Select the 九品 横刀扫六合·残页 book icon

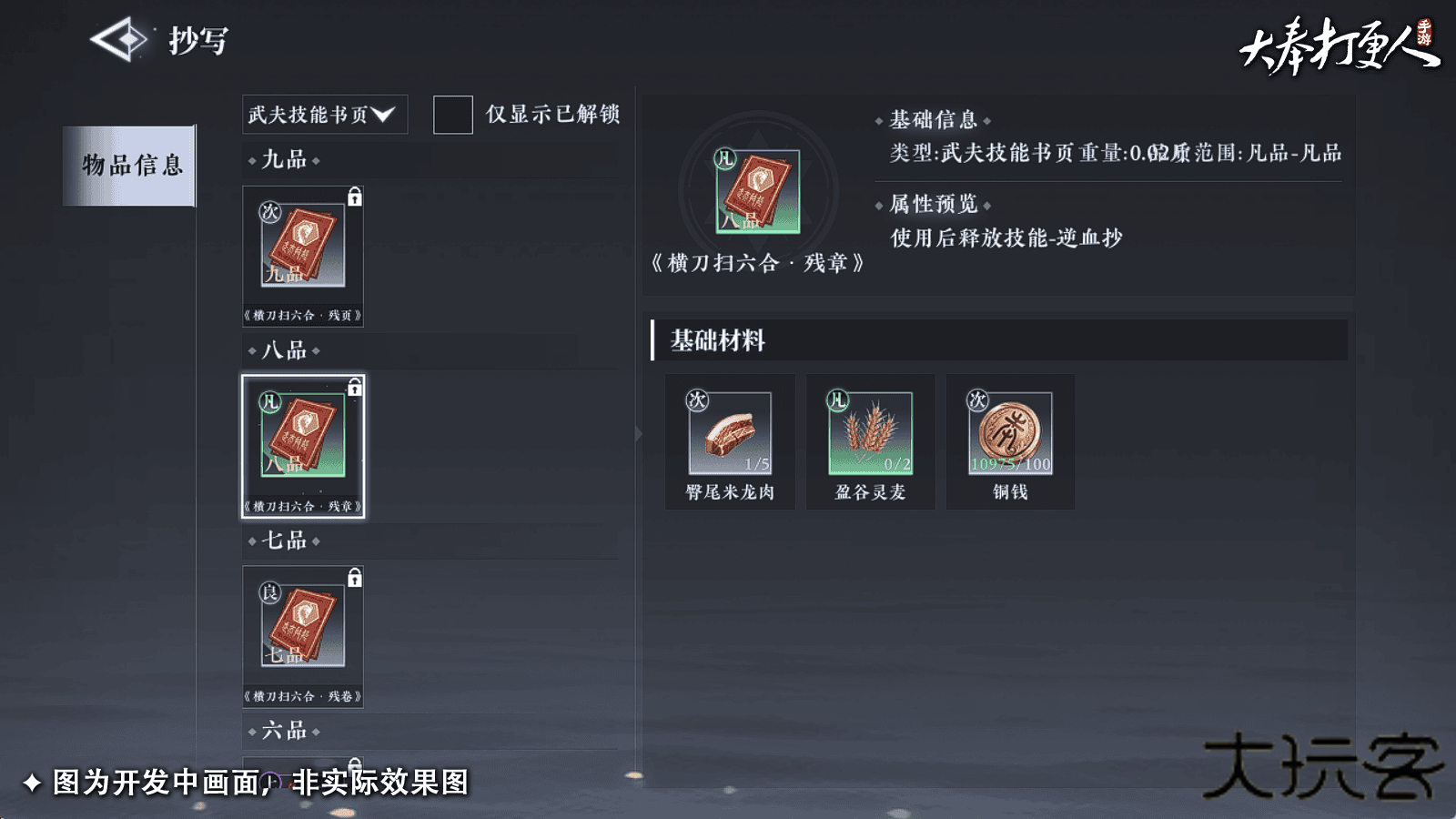pos(303,245)
